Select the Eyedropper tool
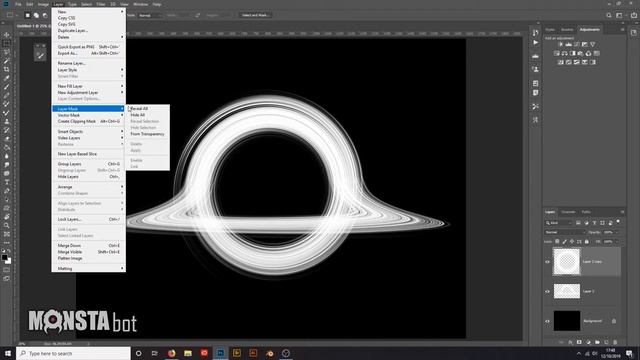 tap(7, 78)
